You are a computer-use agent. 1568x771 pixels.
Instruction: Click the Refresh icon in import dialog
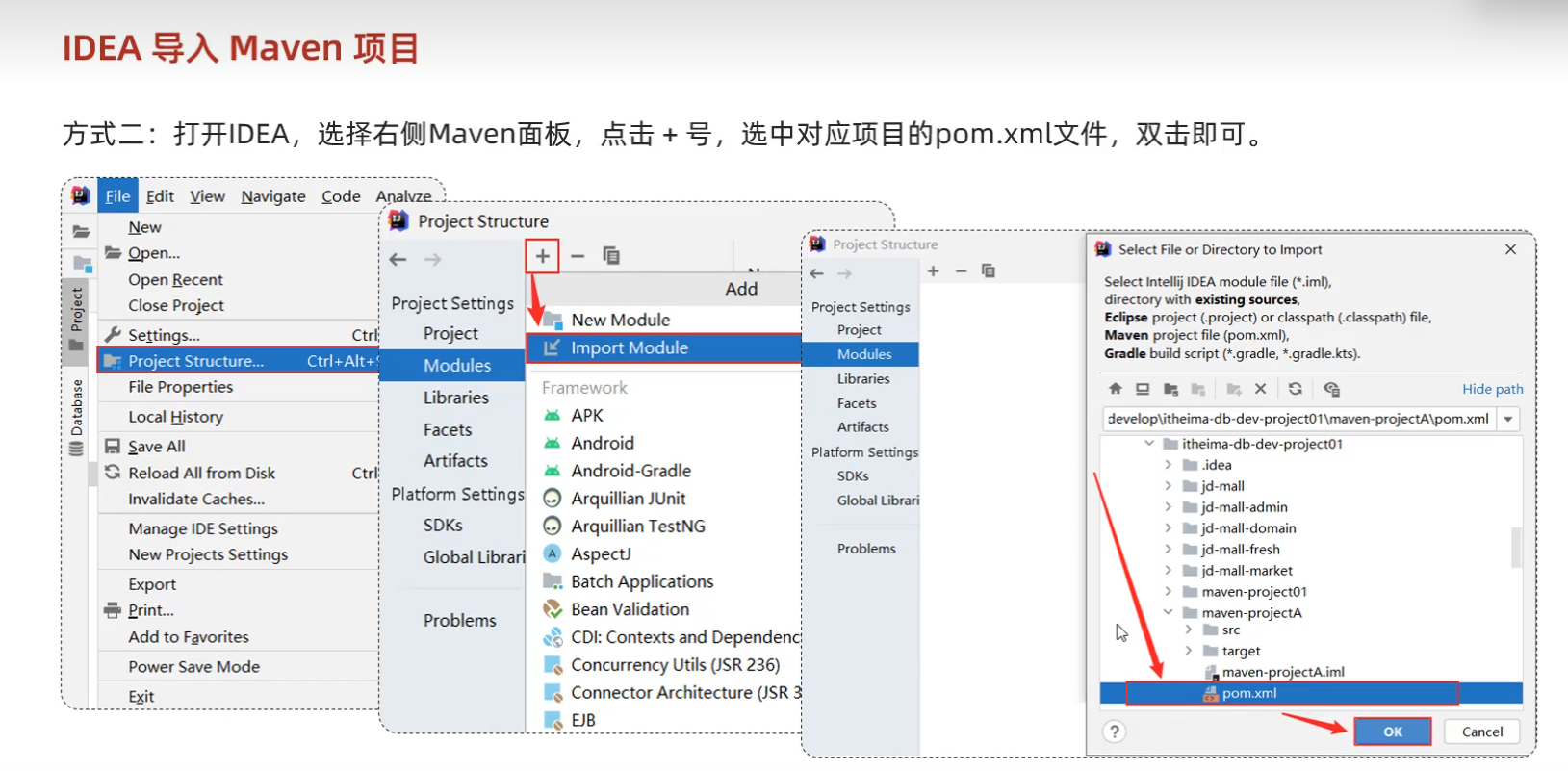(1296, 389)
